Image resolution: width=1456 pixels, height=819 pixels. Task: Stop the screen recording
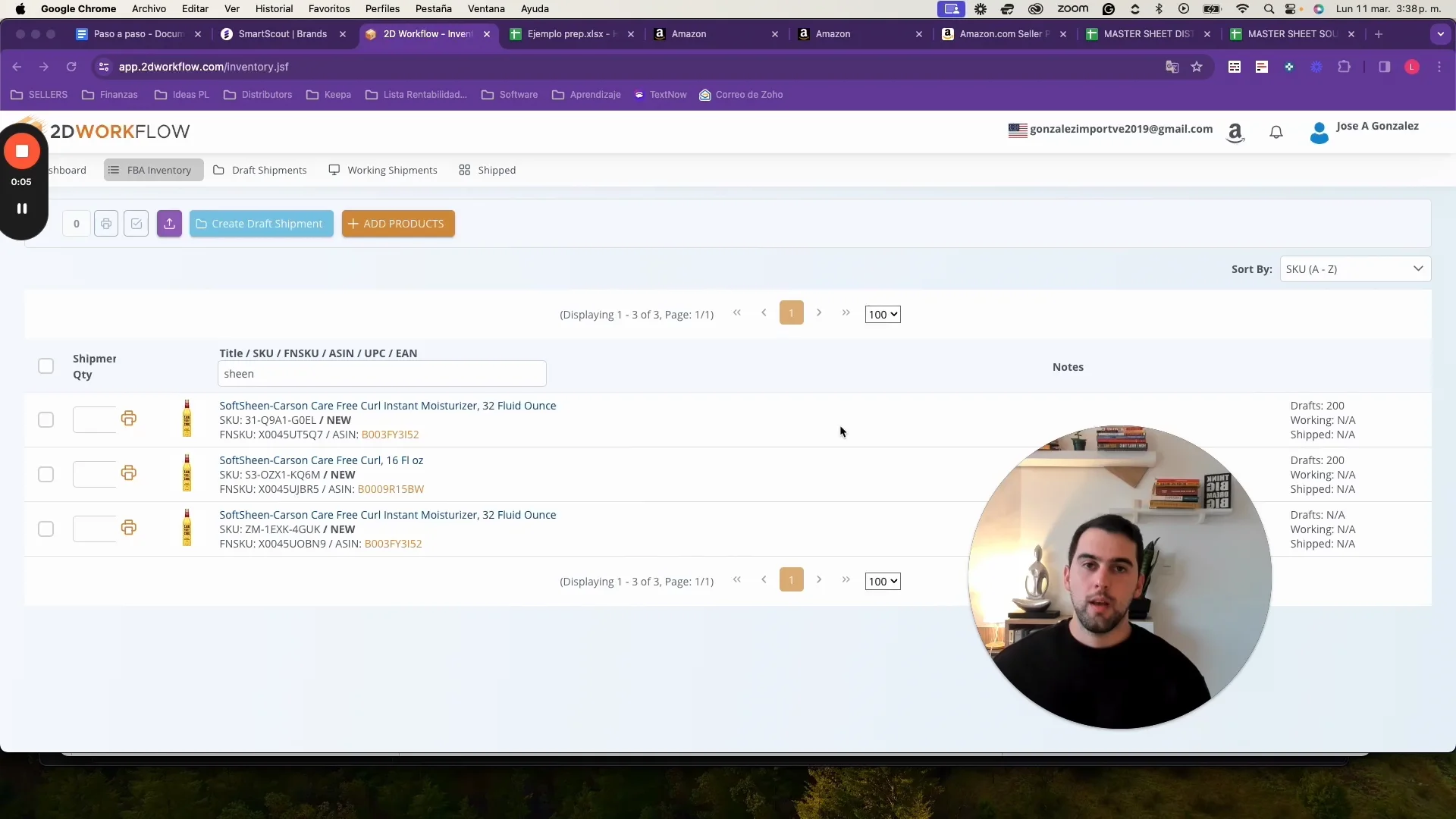[x=22, y=152]
